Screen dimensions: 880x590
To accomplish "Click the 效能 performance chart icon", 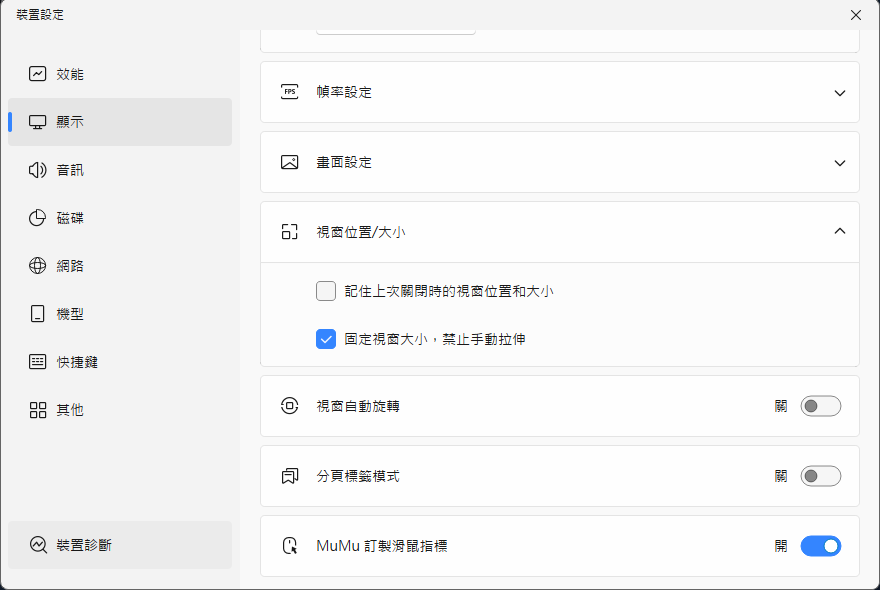I will [38, 74].
